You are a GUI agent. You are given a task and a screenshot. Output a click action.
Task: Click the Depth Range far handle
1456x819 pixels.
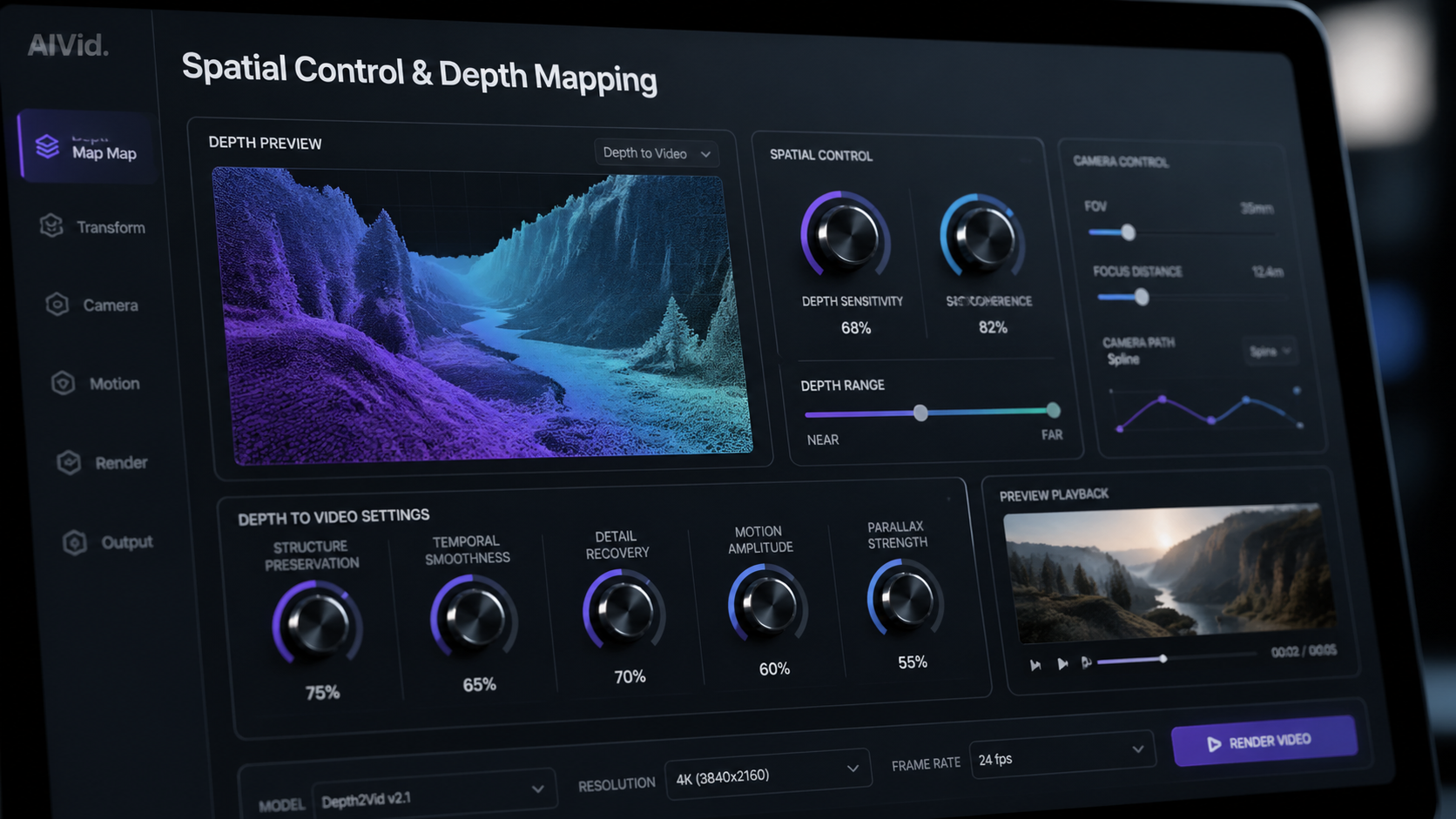coord(1053,410)
